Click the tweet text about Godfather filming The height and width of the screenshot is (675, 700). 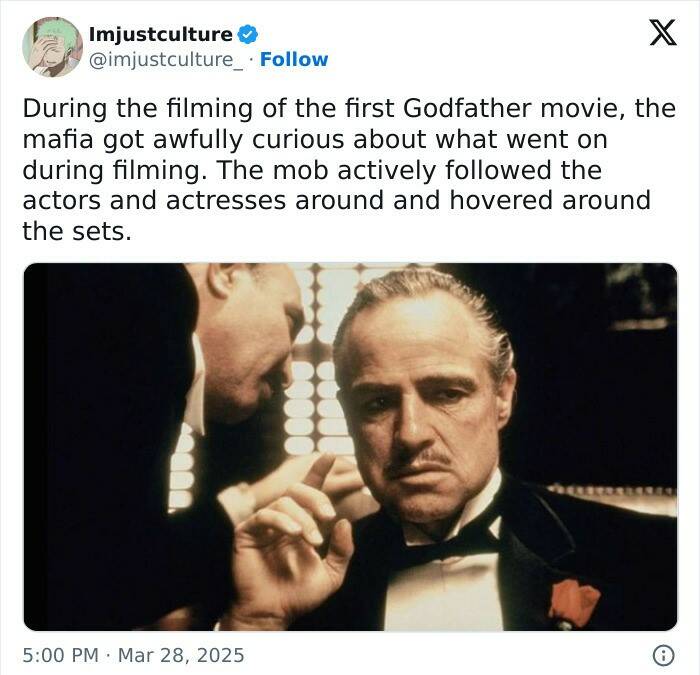point(349,170)
